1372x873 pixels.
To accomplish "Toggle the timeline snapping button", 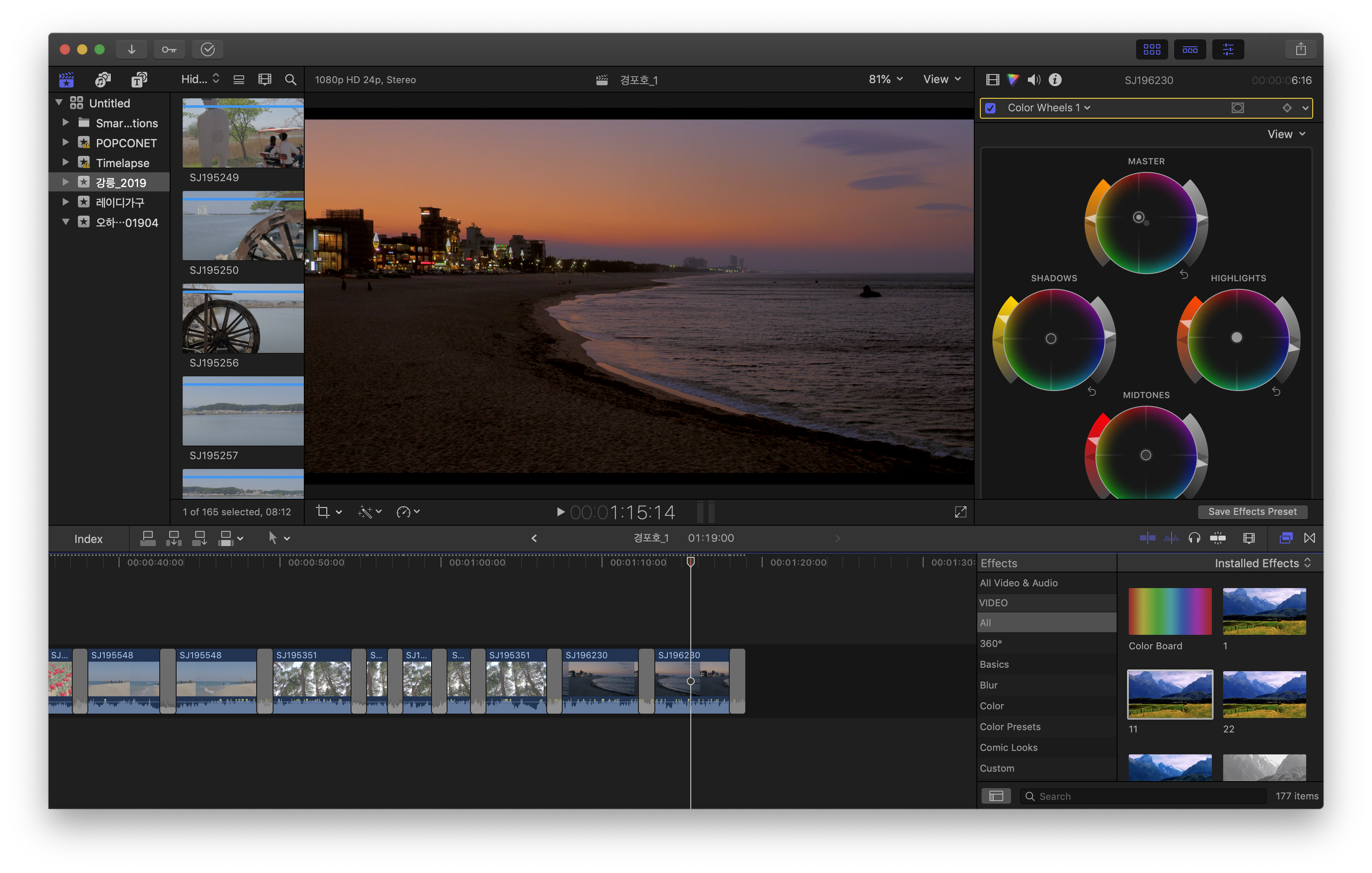I will pos(1217,538).
